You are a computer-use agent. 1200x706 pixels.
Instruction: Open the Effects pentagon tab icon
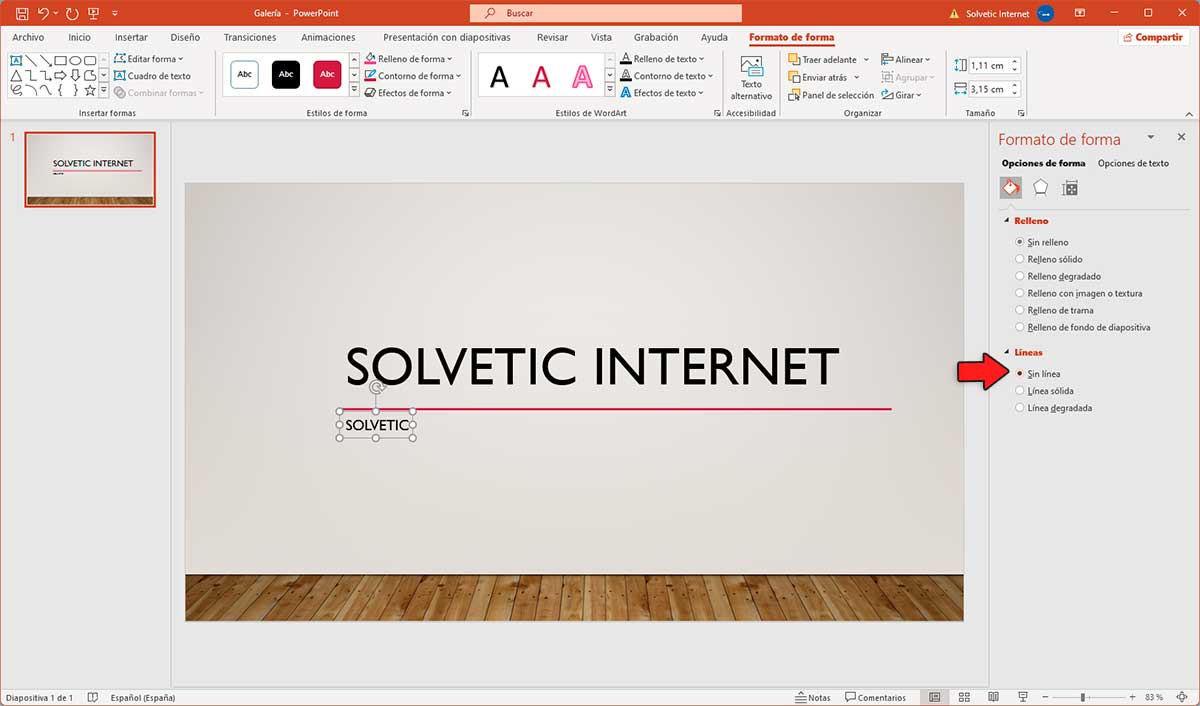[x=1041, y=187]
